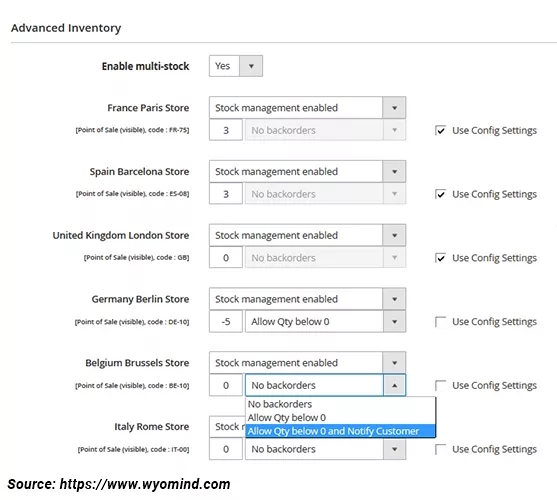This screenshot has height=500, width=557.
Task: Open Germany Berlin Store stock management dropdown
Action: [x=307, y=299]
